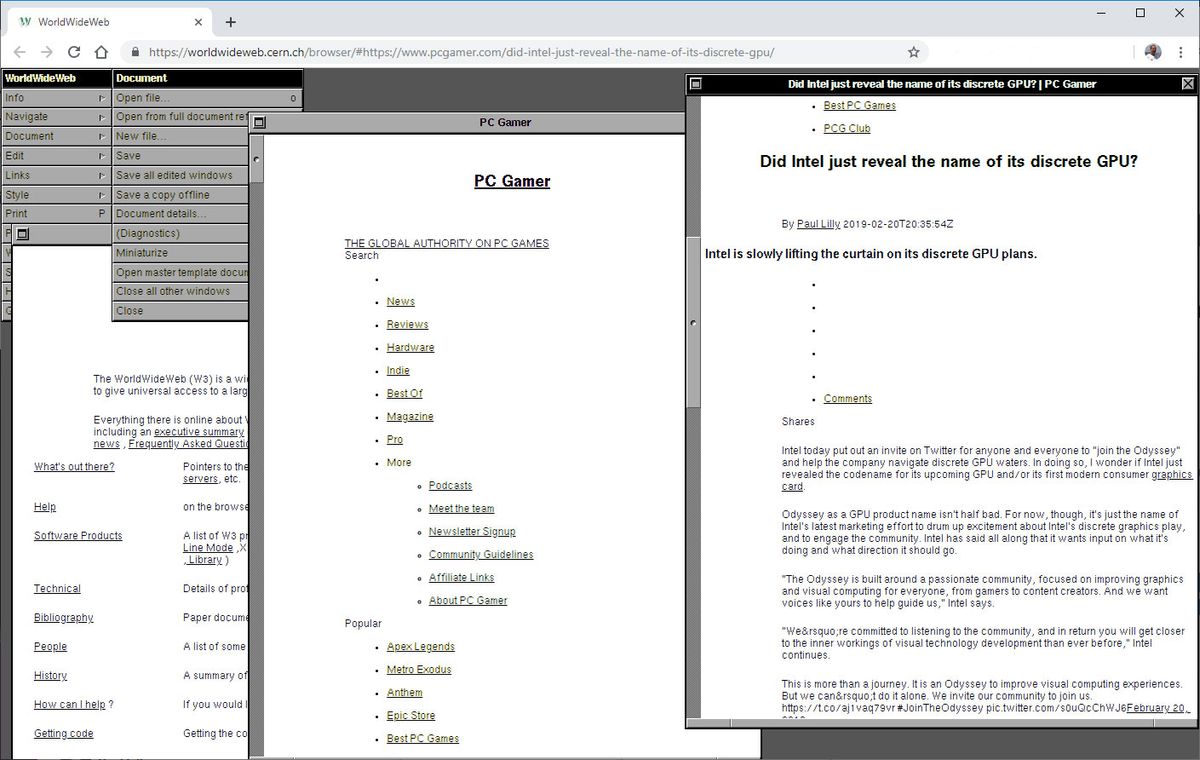Click the grayed forward arrow icon

pos(47,50)
